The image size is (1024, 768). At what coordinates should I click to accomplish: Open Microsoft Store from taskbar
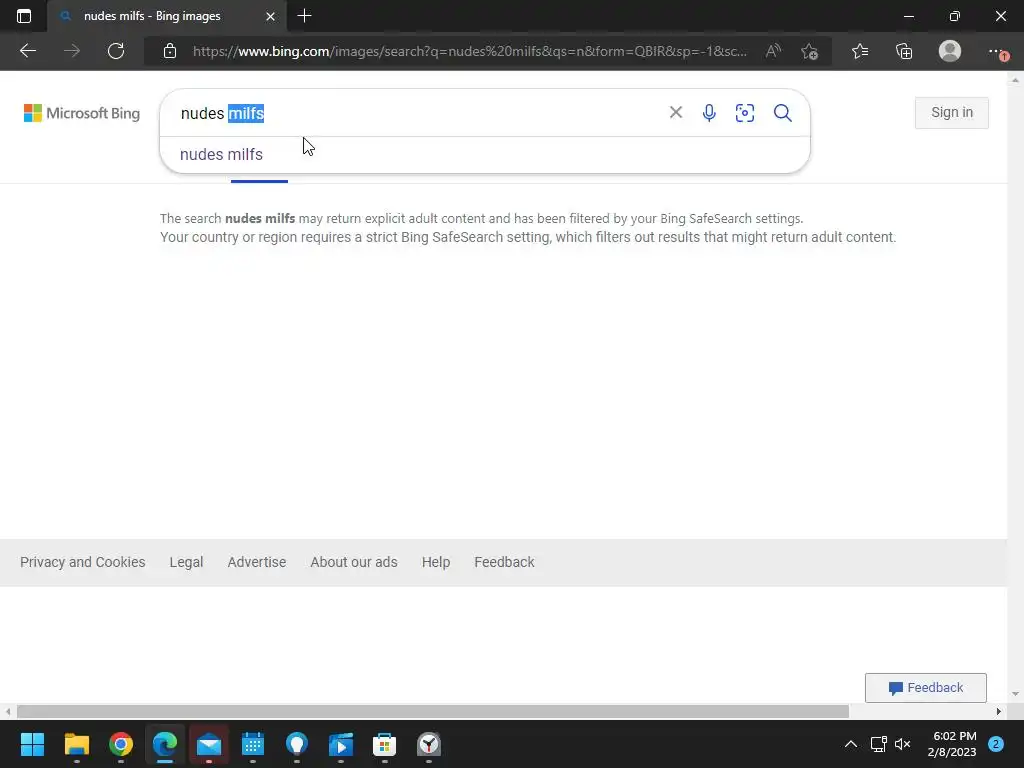tap(385, 744)
